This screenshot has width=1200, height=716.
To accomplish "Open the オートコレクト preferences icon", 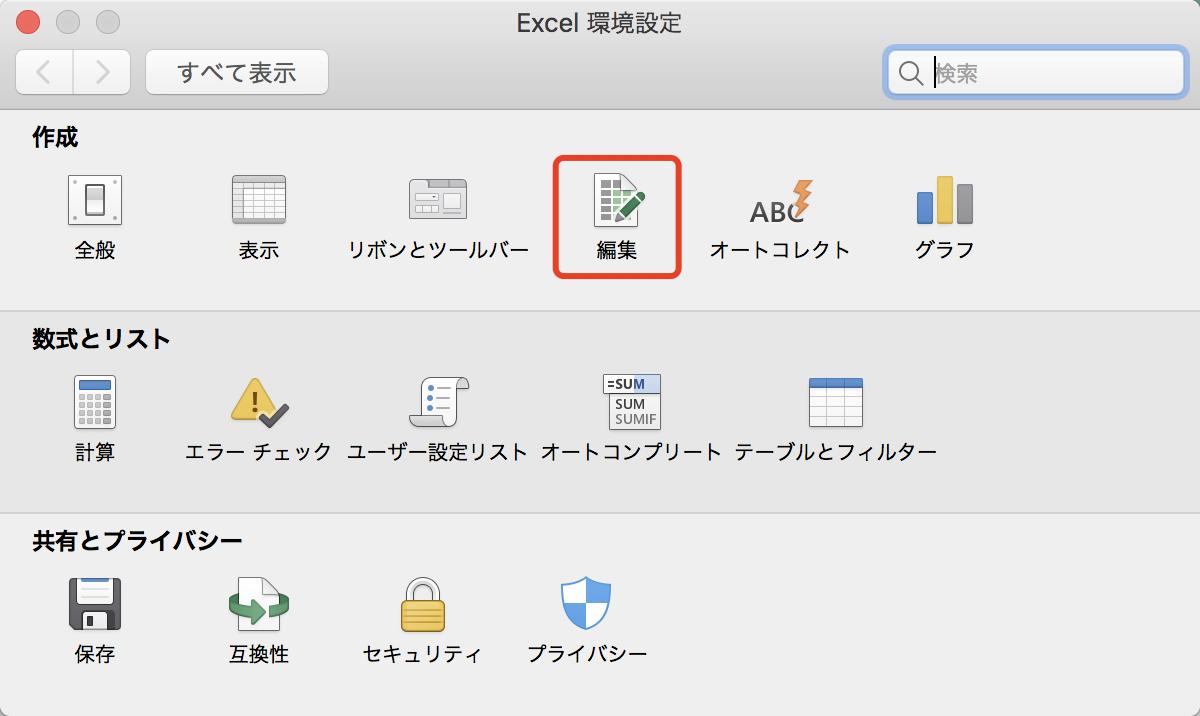I will [780, 200].
